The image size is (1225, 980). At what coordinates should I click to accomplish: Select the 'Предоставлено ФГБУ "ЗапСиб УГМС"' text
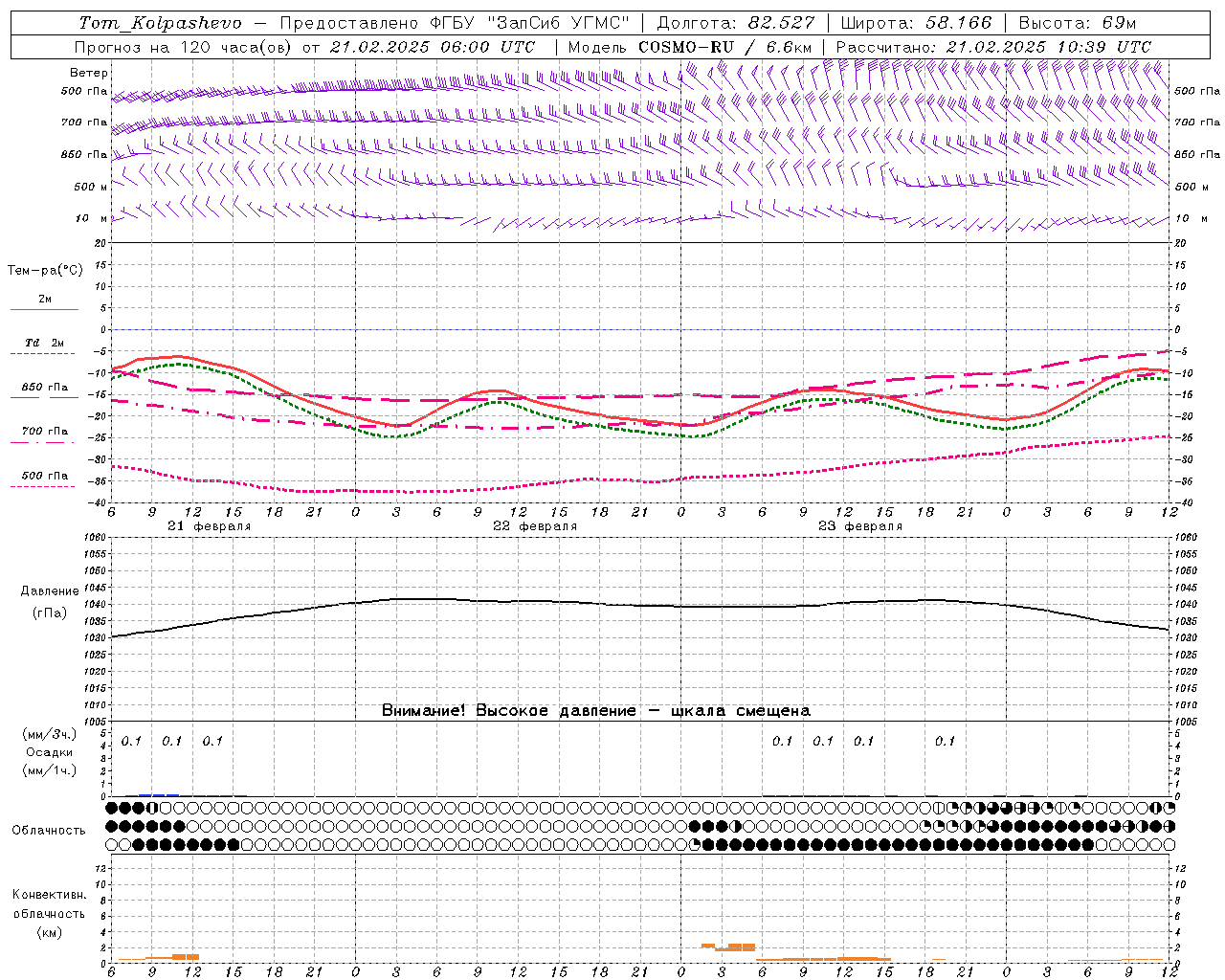(x=456, y=23)
